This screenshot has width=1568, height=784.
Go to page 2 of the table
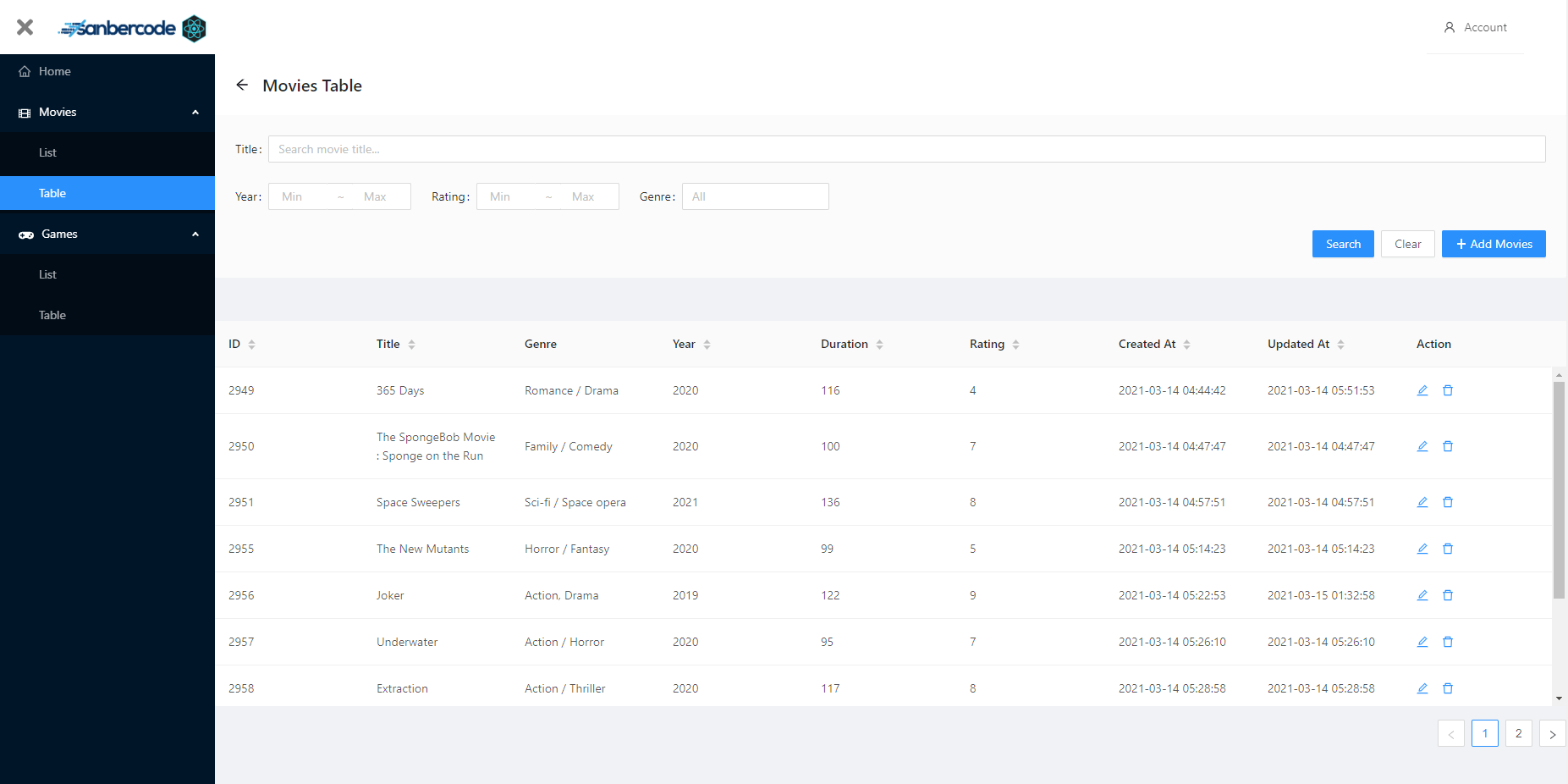1519,733
